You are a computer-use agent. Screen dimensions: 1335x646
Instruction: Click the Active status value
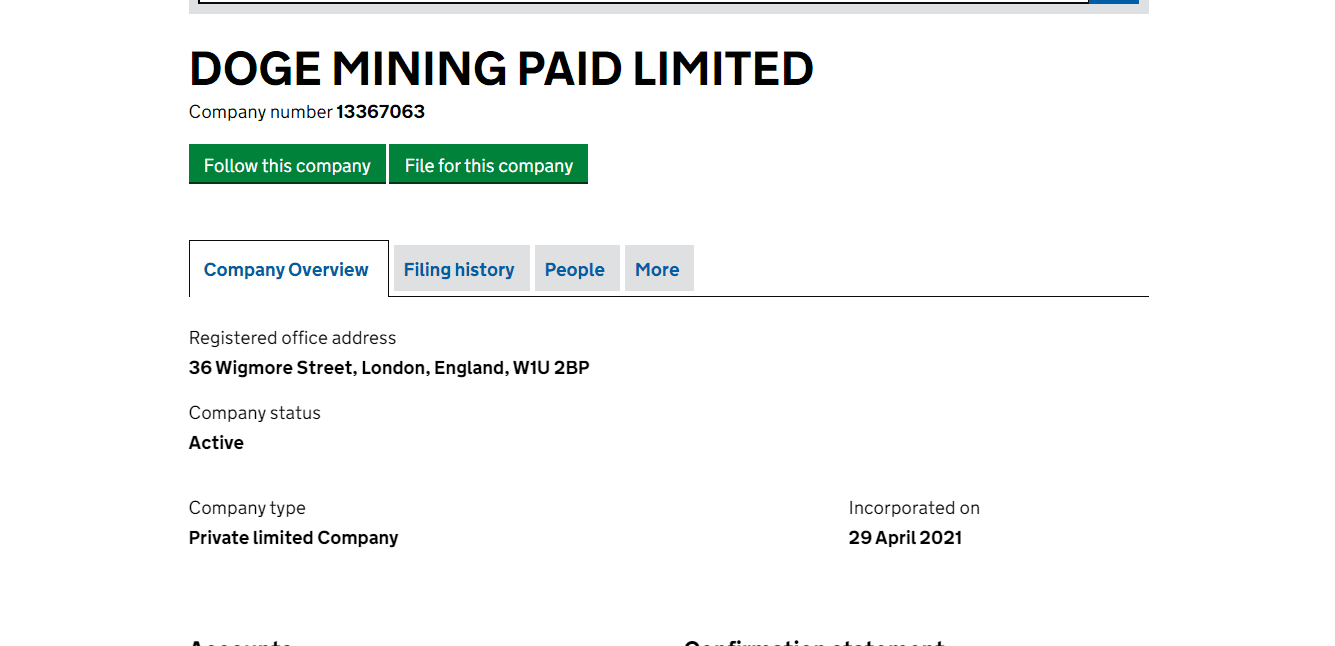tap(216, 443)
